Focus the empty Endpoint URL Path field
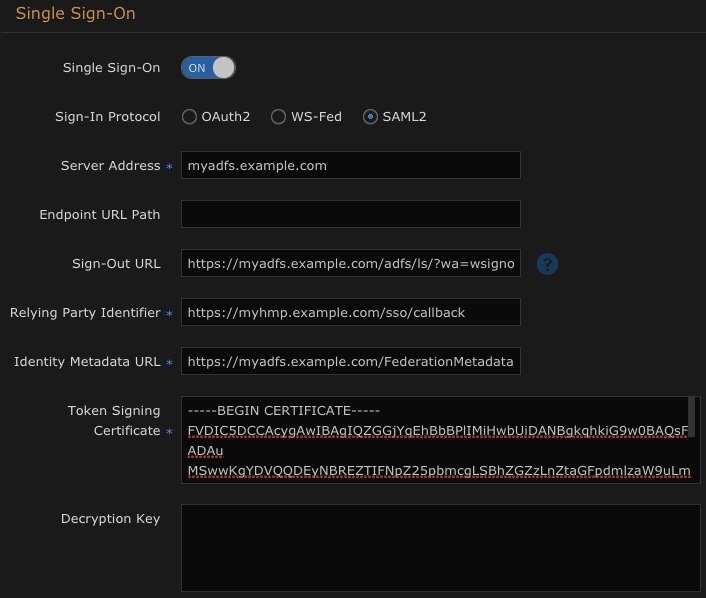The image size is (706, 598). [350, 214]
